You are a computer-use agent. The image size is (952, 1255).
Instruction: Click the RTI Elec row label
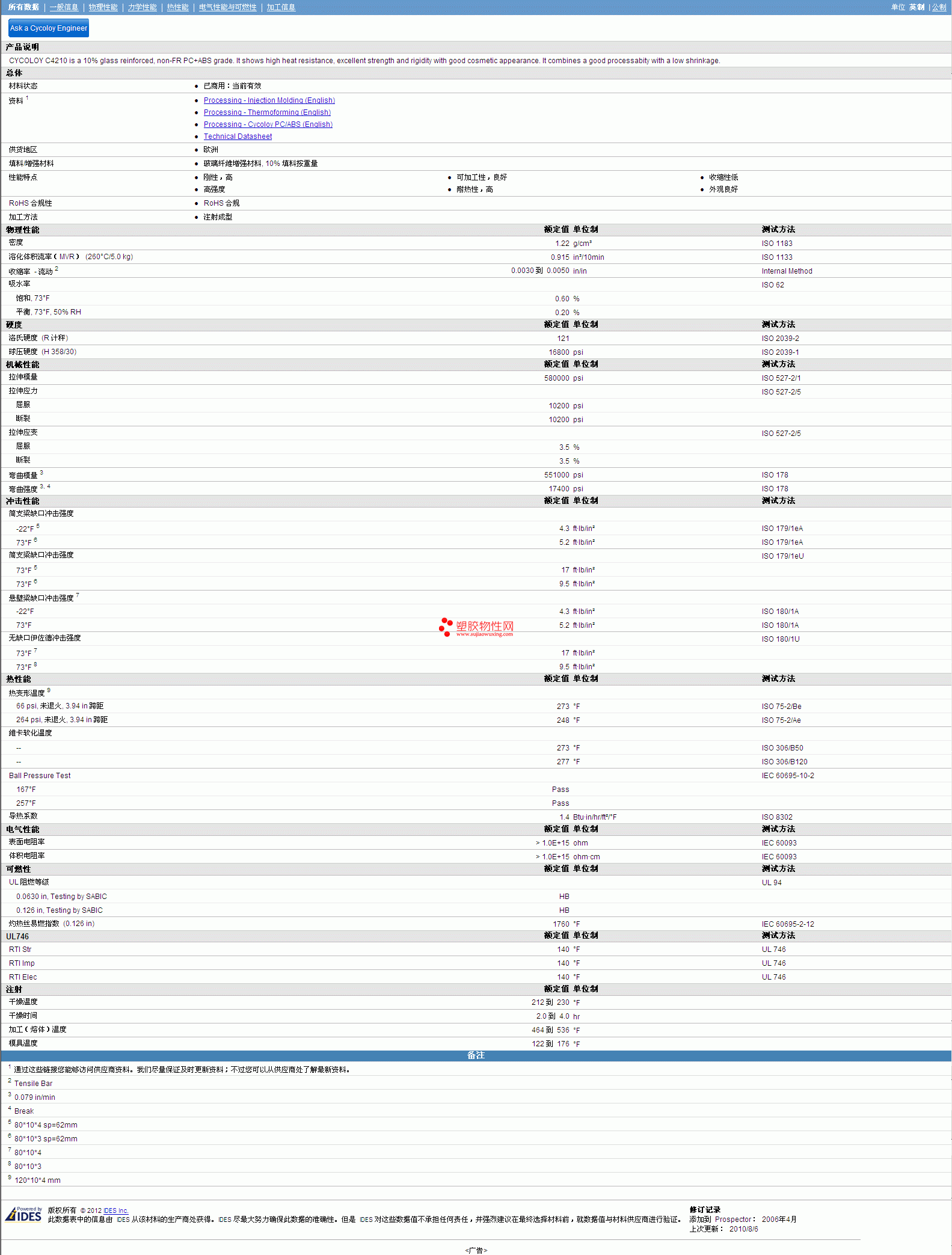coord(23,977)
